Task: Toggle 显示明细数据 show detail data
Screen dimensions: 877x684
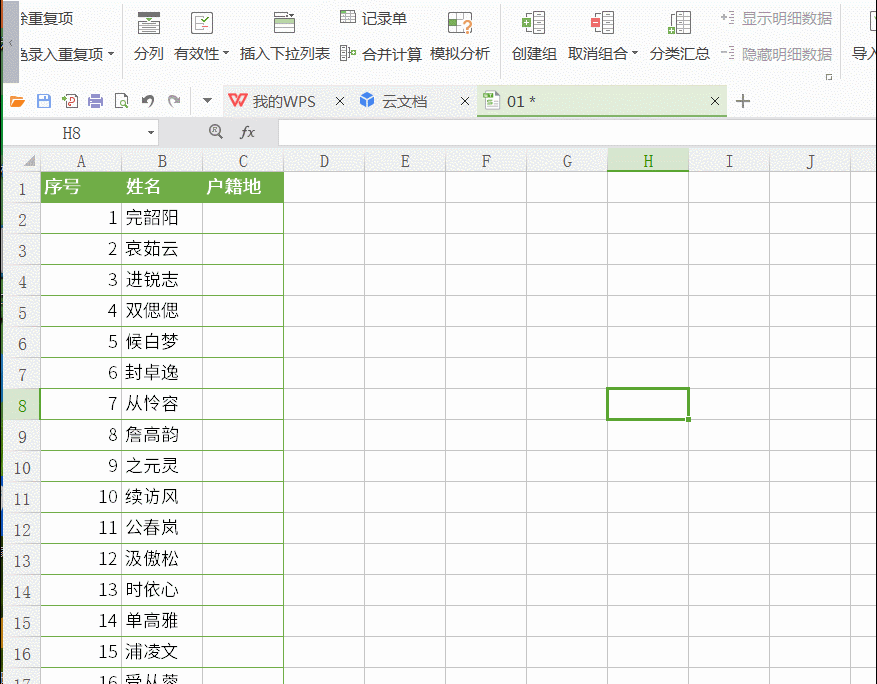Action: [x=789, y=17]
